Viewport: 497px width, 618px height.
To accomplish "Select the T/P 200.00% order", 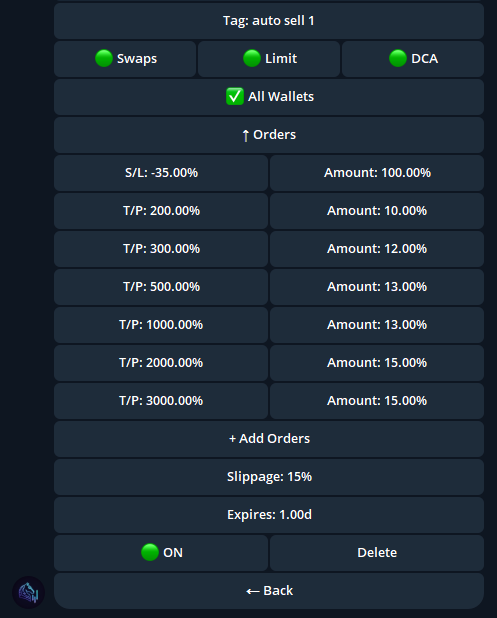I will 161,211.
